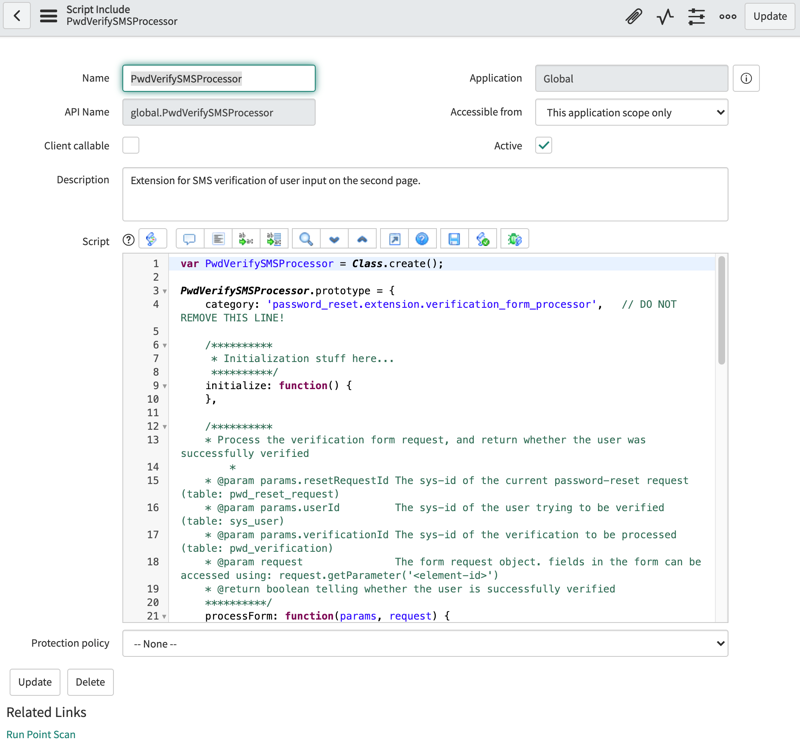800x752 pixels.
Task: Click the Application field showing Global
Action: tap(631, 79)
